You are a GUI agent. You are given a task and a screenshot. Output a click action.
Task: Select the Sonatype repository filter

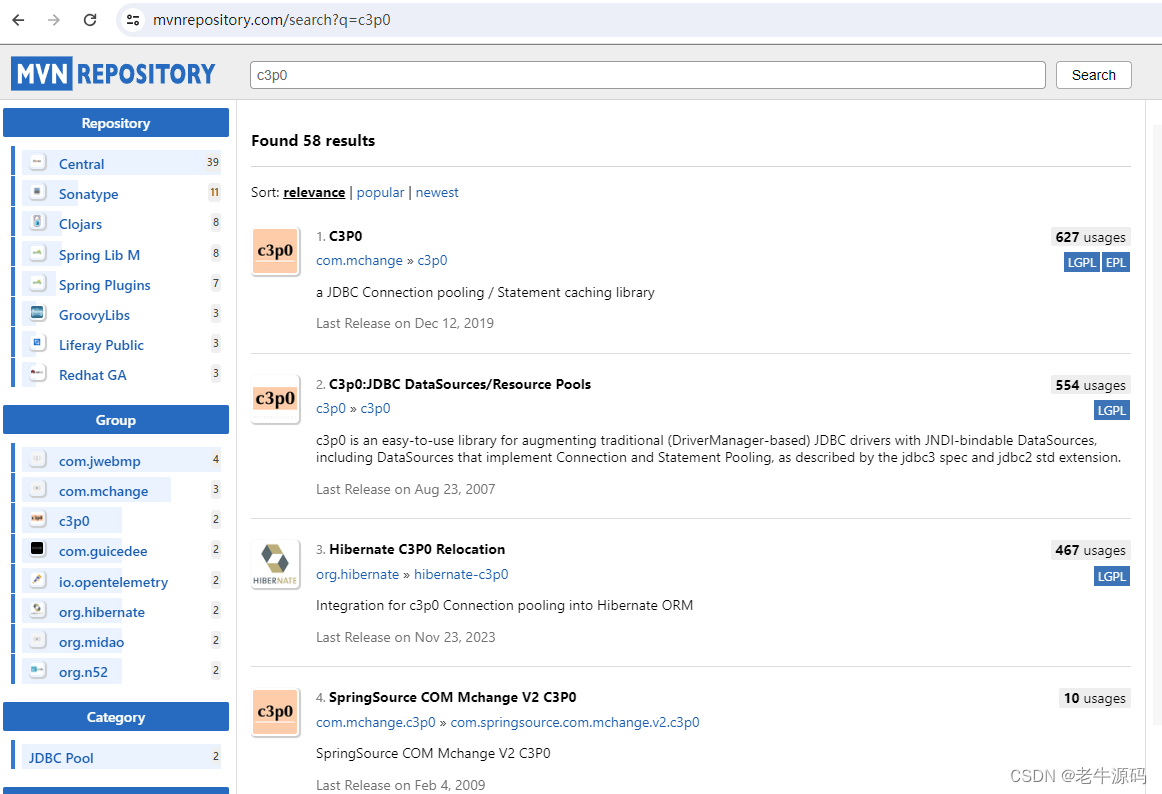point(88,194)
